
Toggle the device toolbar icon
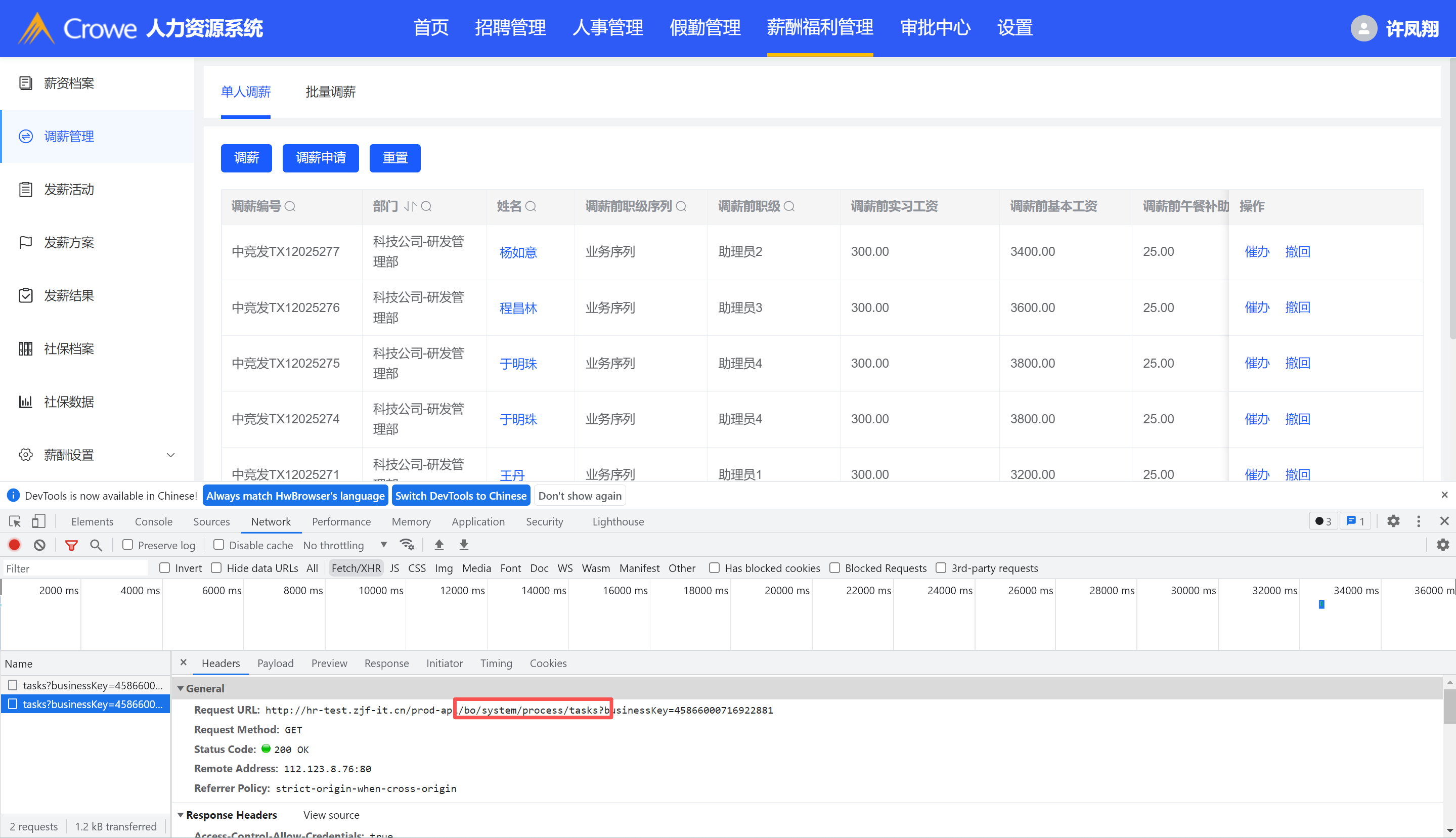[x=38, y=521]
